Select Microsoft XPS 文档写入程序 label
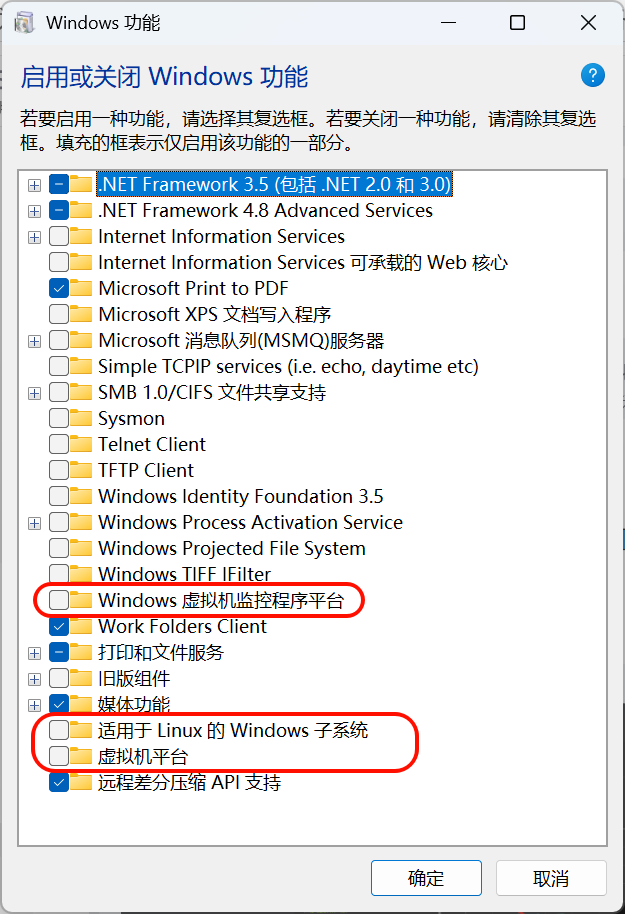Image resolution: width=625 pixels, height=914 pixels. (x=215, y=314)
